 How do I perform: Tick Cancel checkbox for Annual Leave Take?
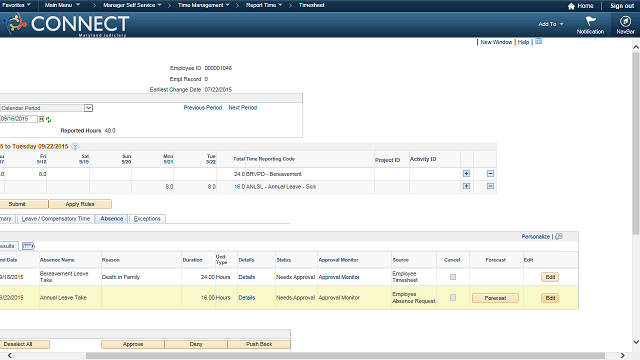click(x=453, y=298)
